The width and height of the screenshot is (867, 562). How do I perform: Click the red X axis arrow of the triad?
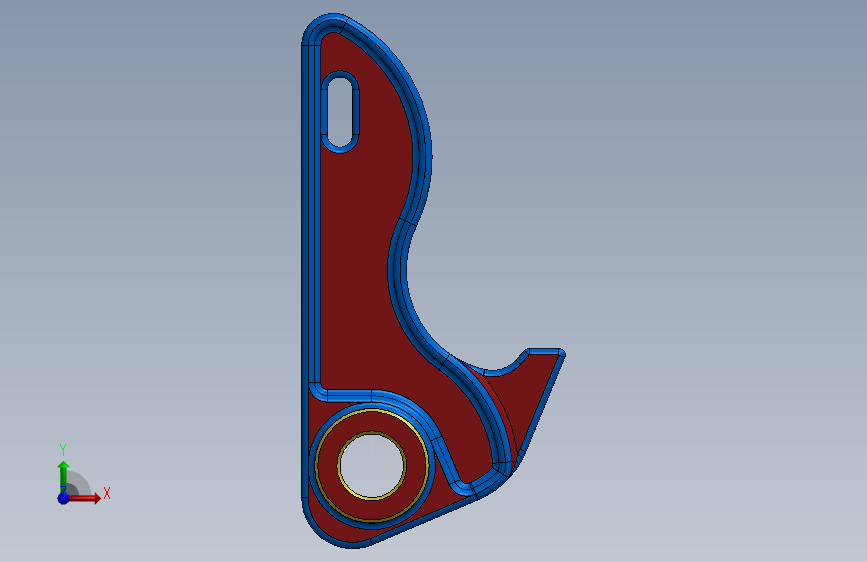click(83, 498)
